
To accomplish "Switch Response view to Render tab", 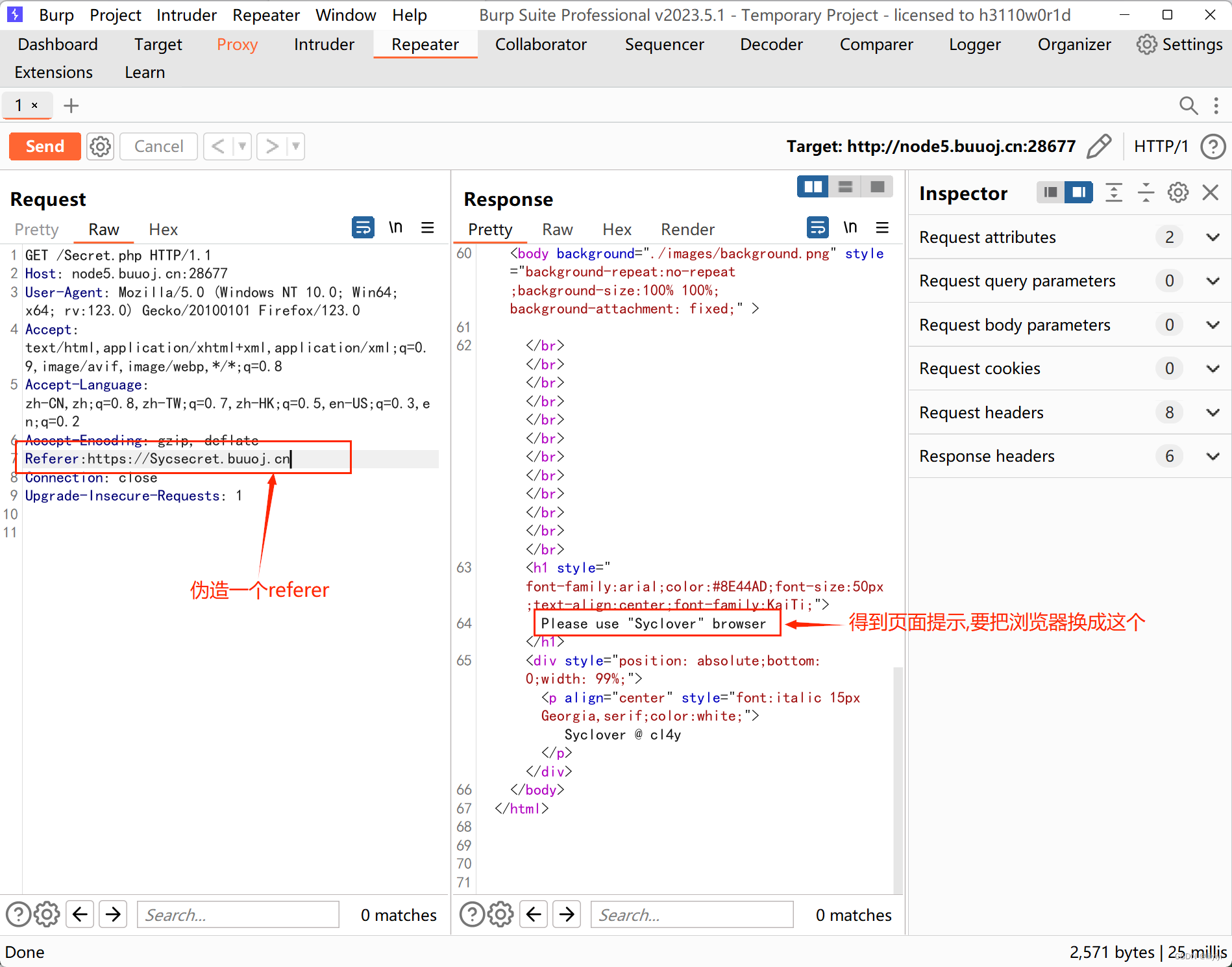I will pyautogui.click(x=687, y=229).
